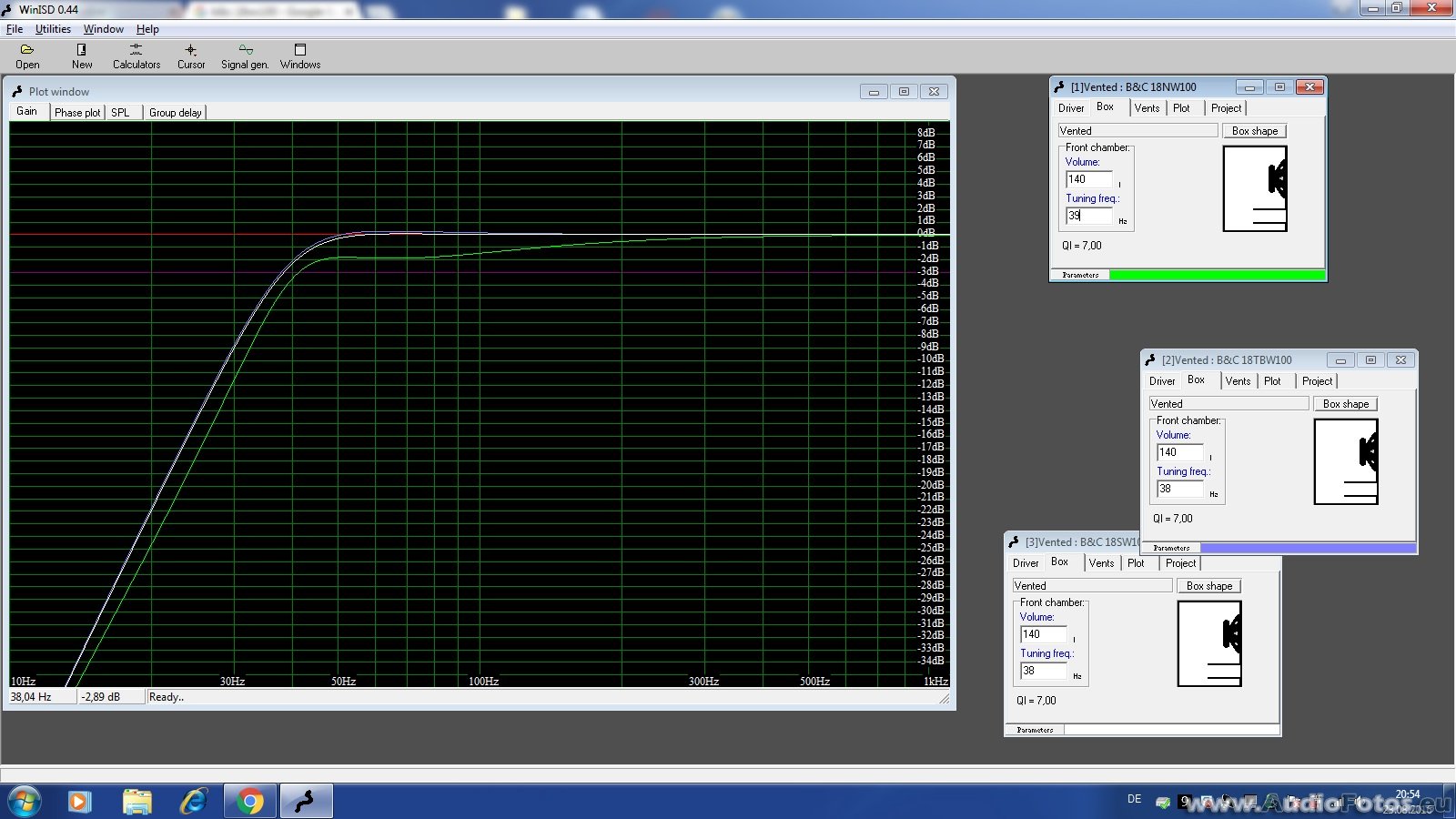This screenshot has width=1456, height=819.
Task: Click Parameters button in 18TBW100 window
Action: tap(1171, 548)
